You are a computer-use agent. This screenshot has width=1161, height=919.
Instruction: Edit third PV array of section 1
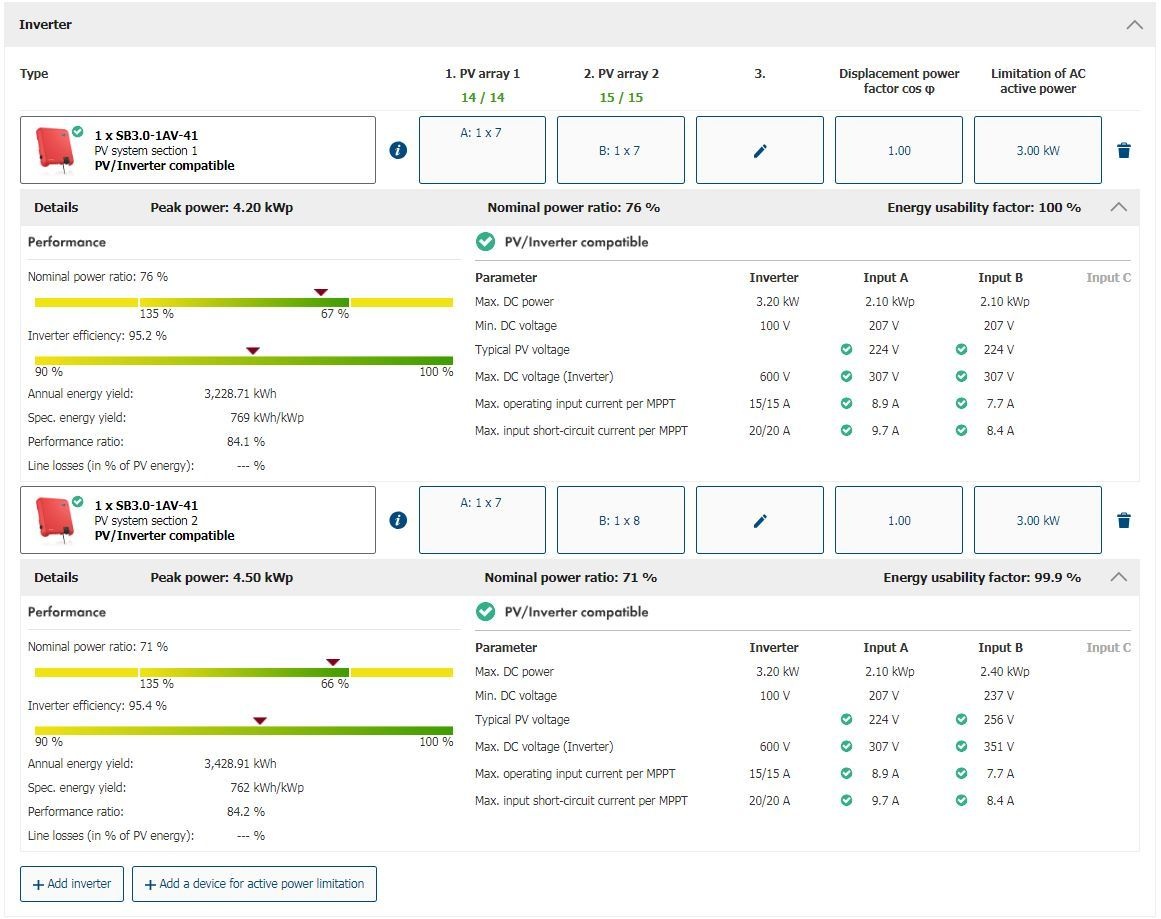click(x=759, y=150)
